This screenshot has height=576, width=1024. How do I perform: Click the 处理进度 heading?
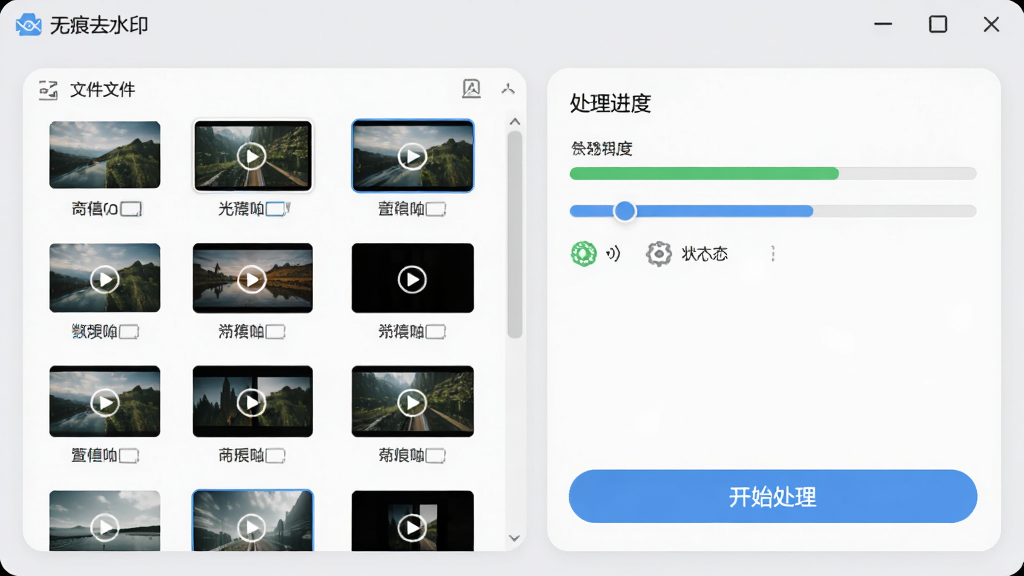611,103
